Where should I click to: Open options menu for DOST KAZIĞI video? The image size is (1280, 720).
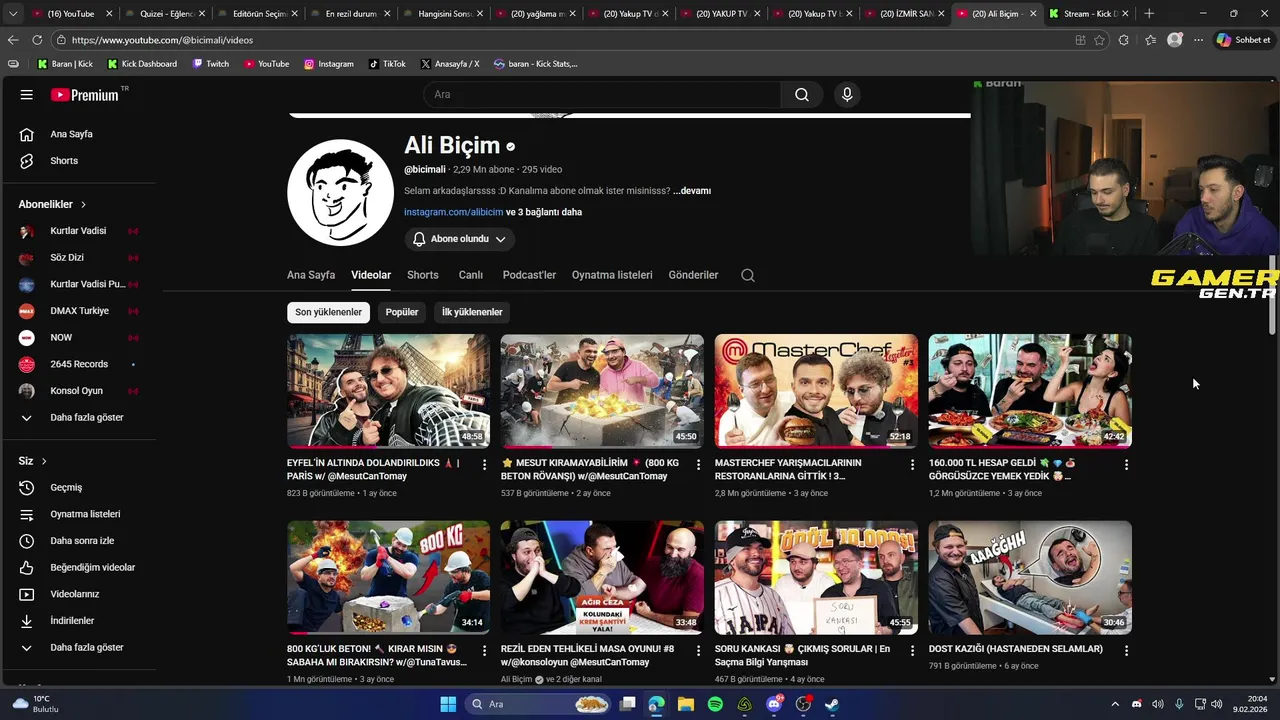point(1126,651)
